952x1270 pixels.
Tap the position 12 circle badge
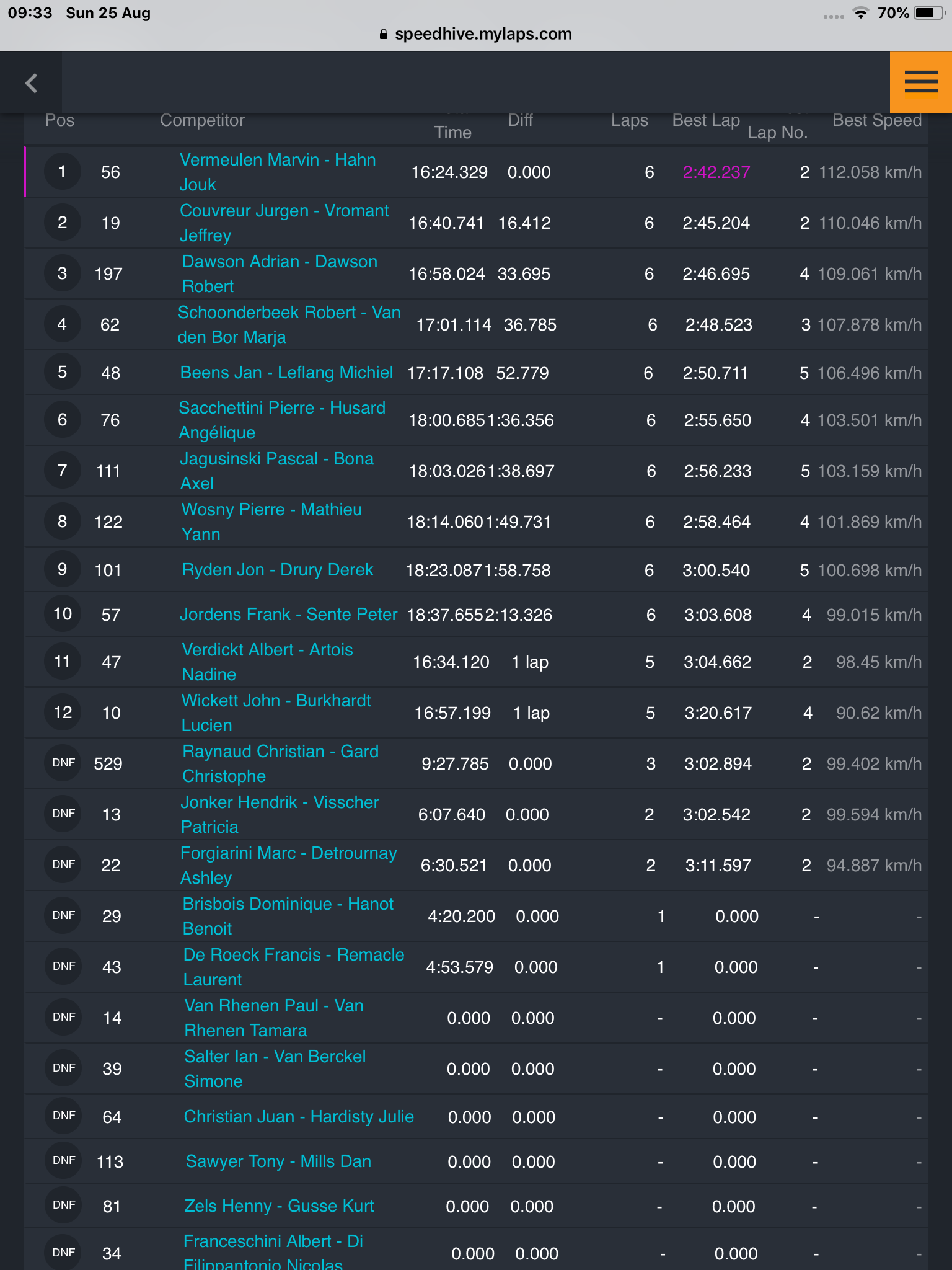(63, 713)
